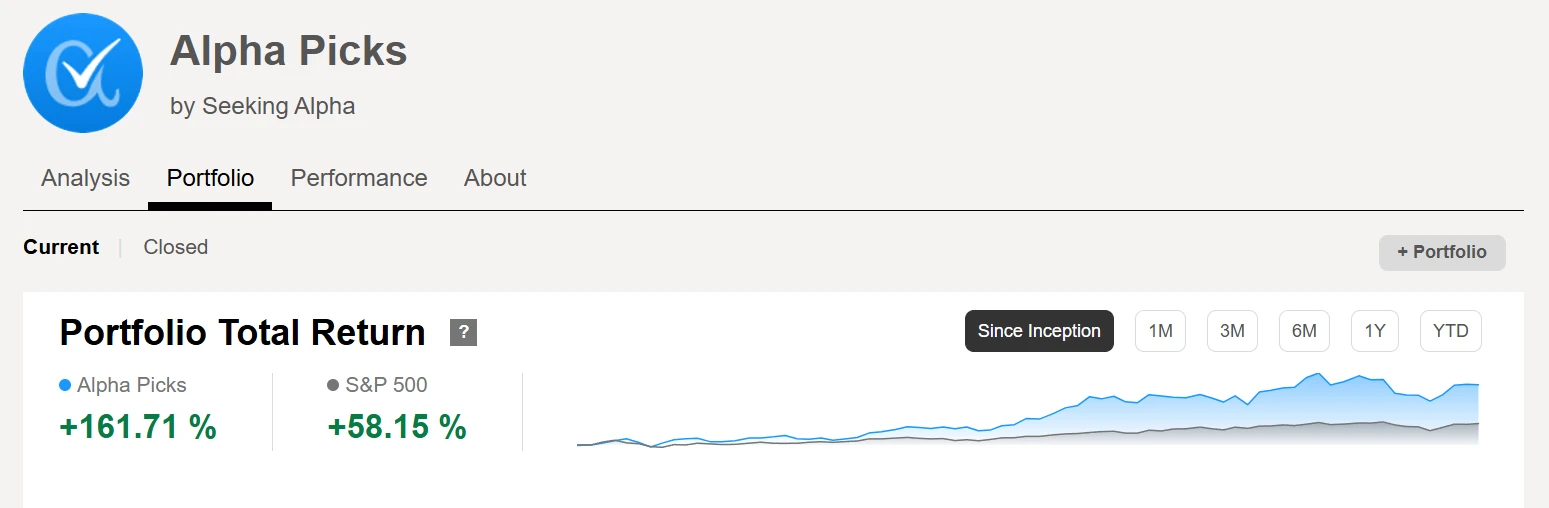Viewport: 1549px width, 508px height.
Task: Open the question mark help tooltip
Action: coord(463,333)
